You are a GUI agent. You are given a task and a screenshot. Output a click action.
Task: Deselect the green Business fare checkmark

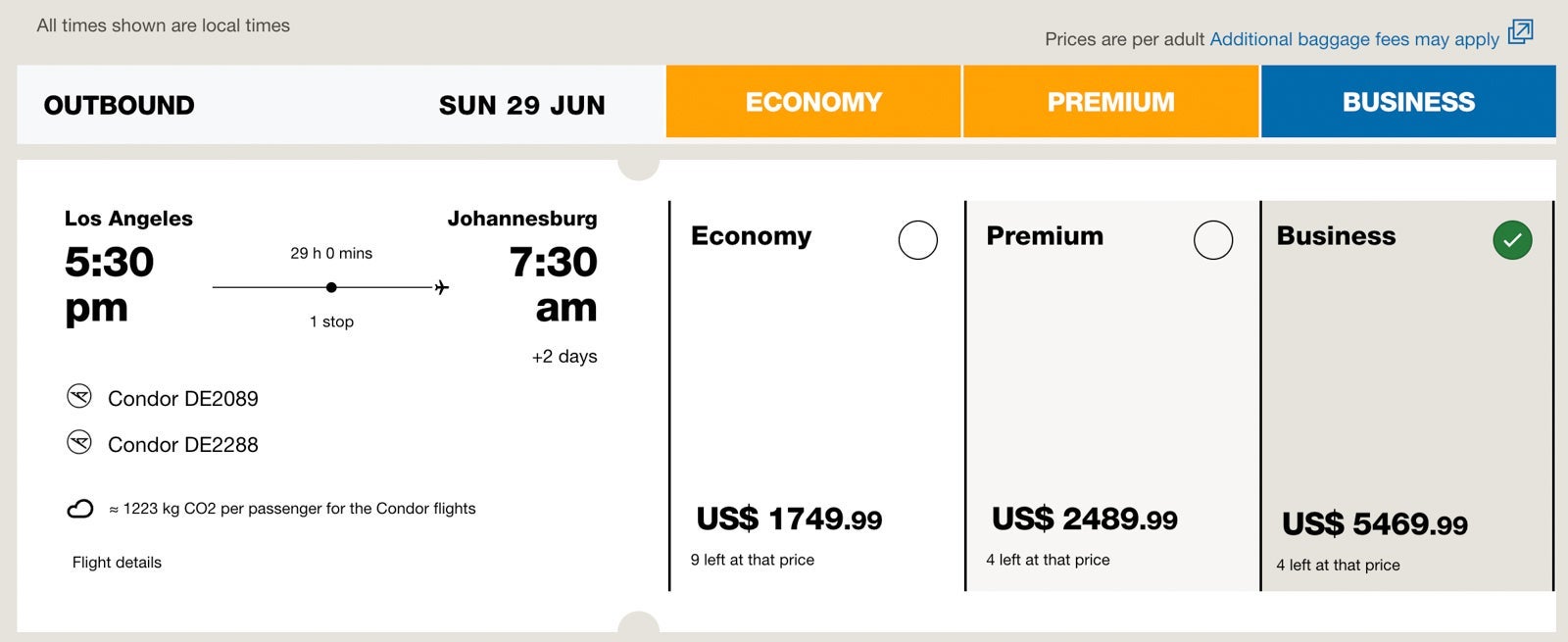click(1512, 239)
